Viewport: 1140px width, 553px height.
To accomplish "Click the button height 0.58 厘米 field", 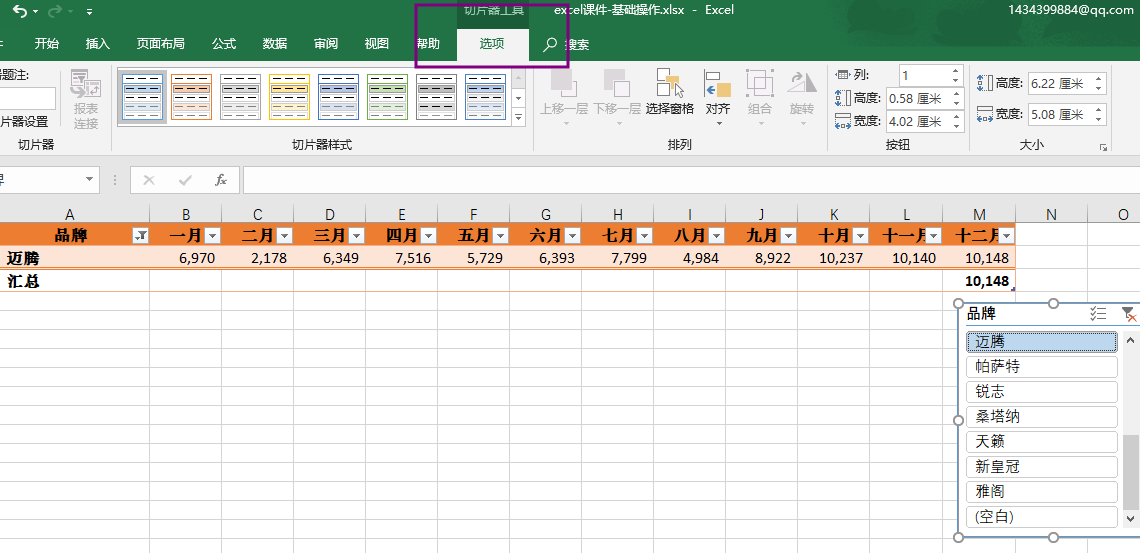I will pyautogui.click(x=918, y=98).
